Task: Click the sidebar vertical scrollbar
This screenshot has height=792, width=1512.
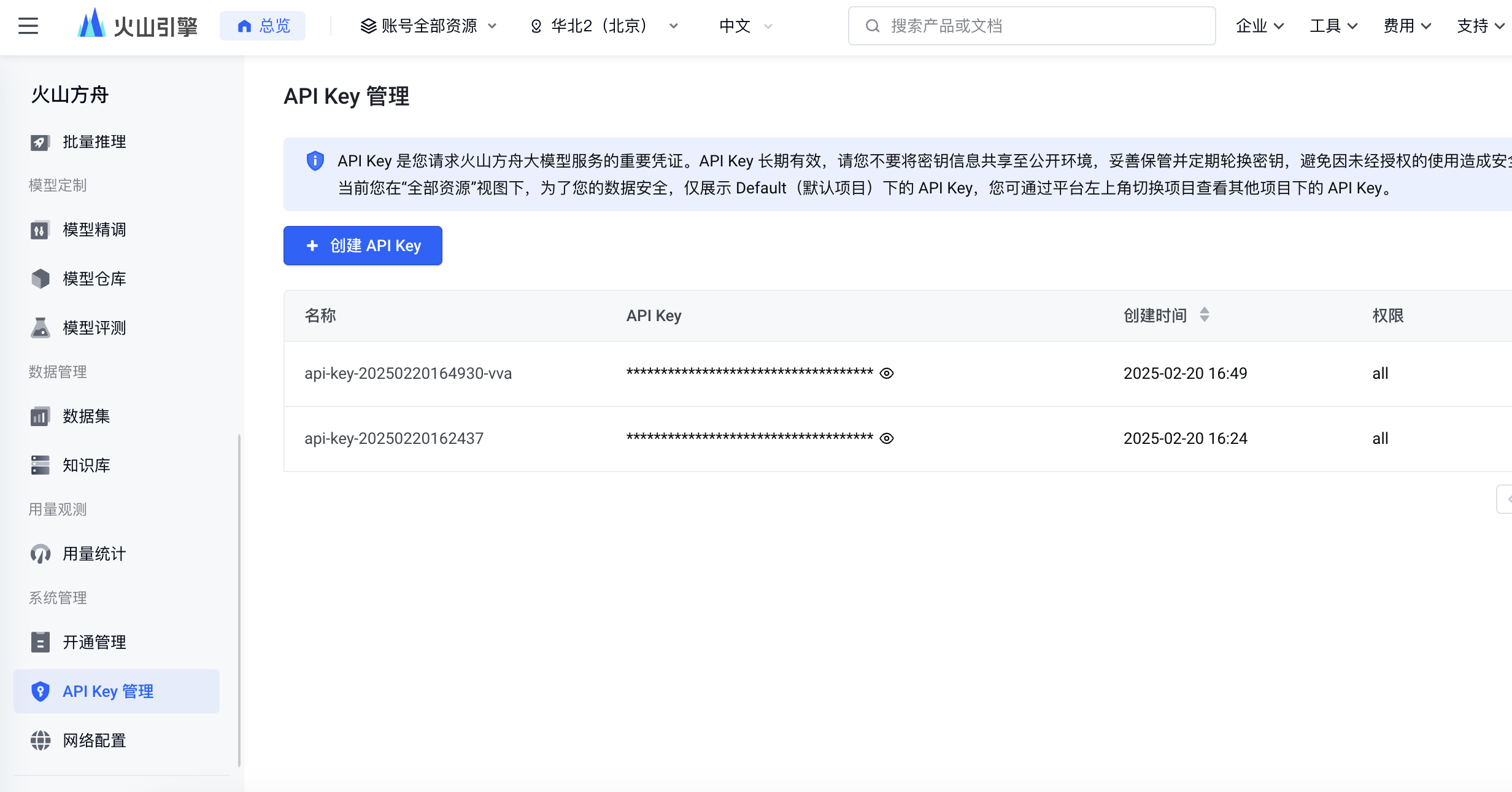Action: click(x=239, y=600)
